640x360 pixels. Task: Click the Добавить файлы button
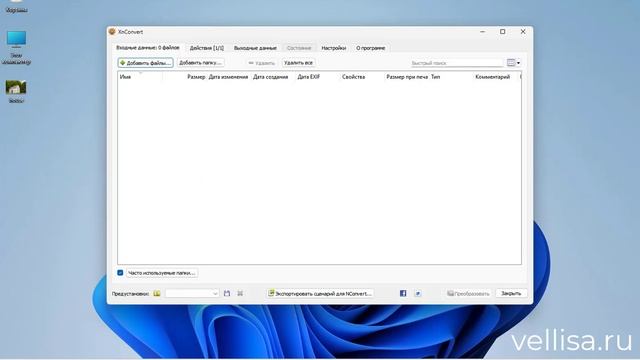click(145, 63)
